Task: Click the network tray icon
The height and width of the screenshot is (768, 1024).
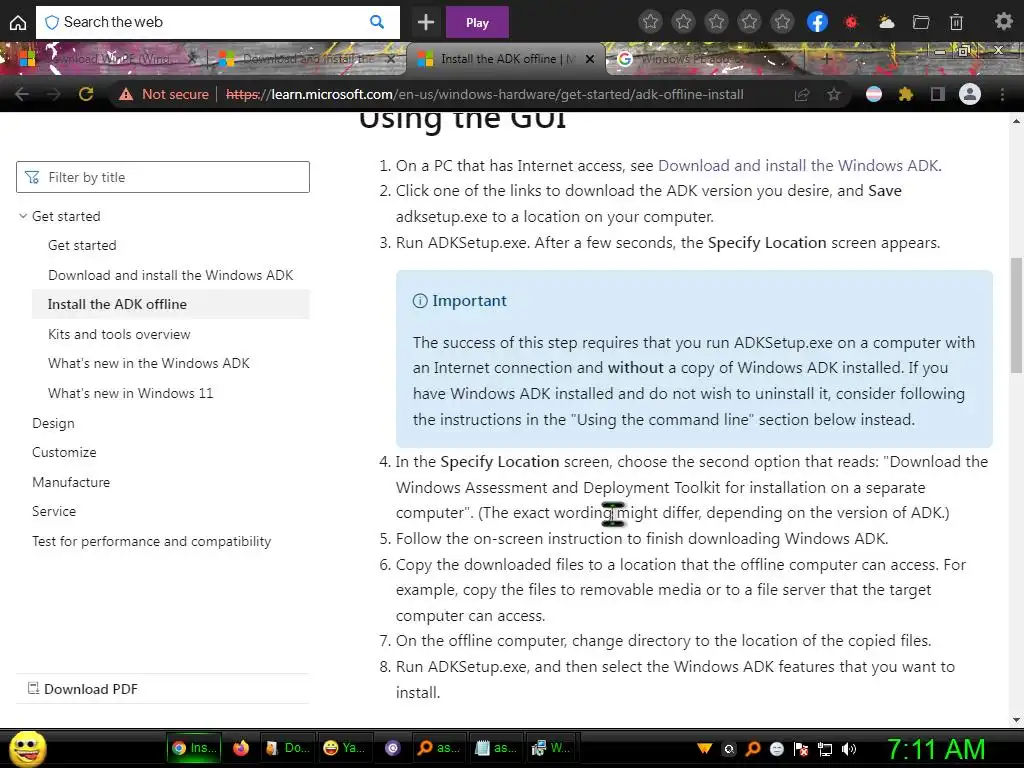Action: pos(825,749)
